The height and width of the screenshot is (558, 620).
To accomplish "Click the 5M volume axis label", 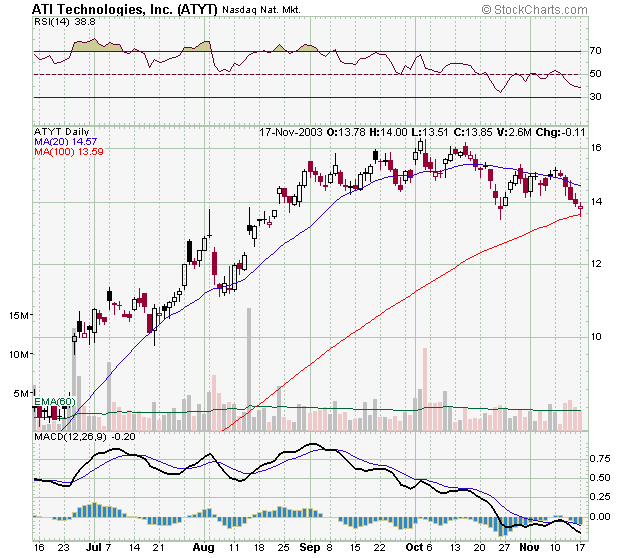I will 21,393.
